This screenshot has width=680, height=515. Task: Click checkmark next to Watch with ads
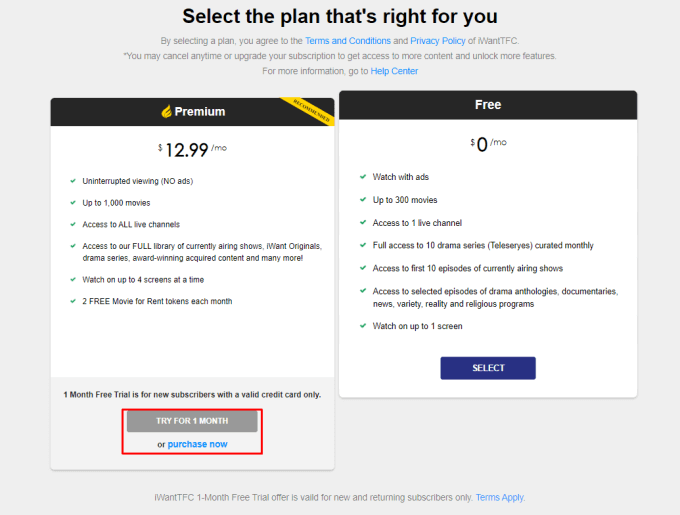[362, 177]
